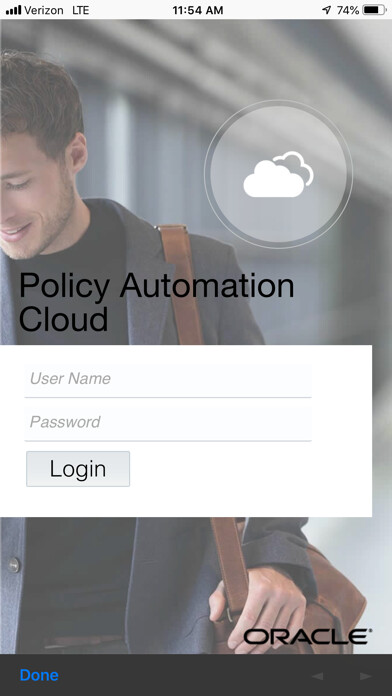Tap the 74% battery percentage text

[x=348, y=10]
